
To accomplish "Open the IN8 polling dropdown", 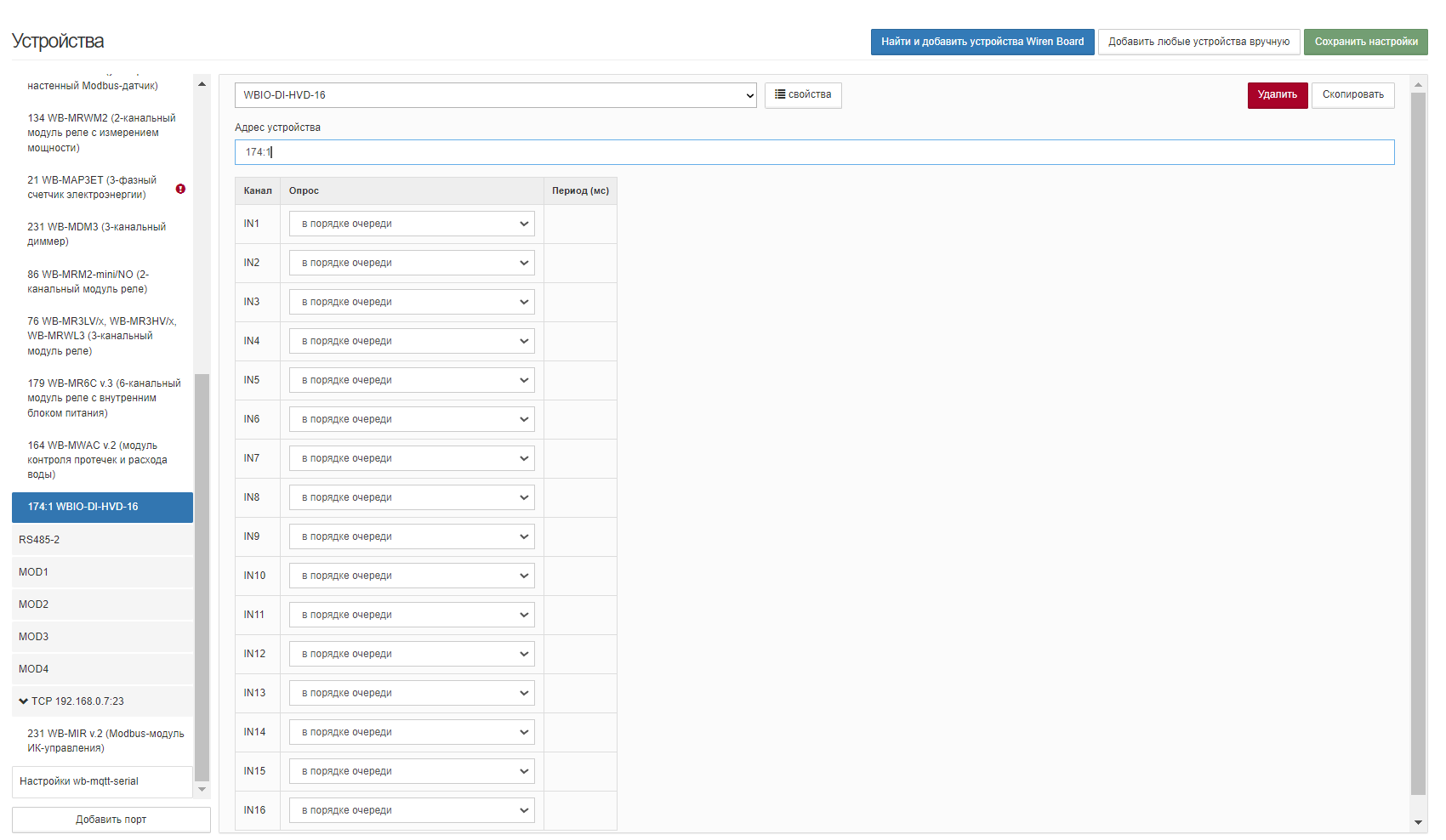I will (412, 497).
